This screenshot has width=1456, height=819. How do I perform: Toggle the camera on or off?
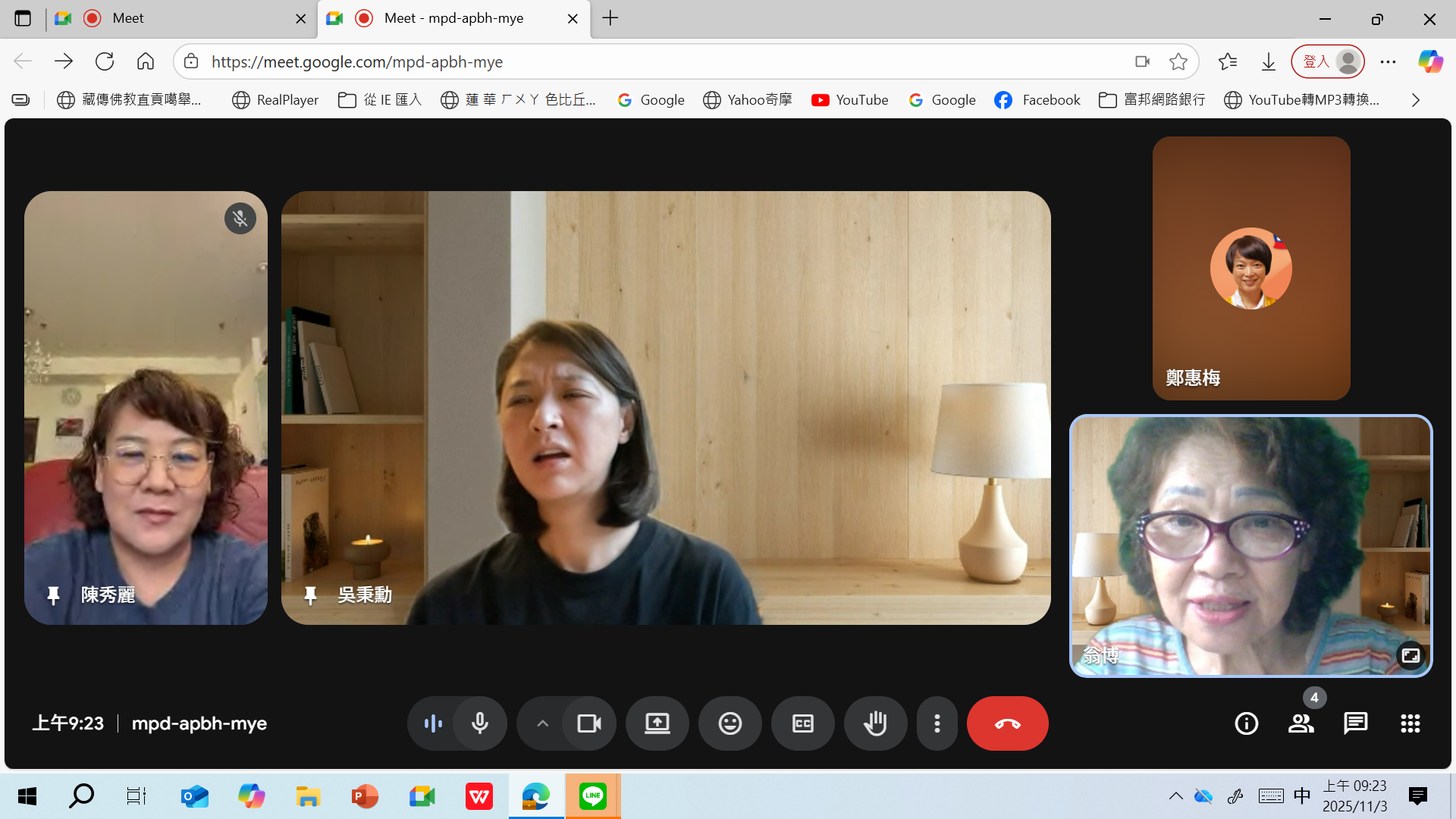(x=588, y=723)
